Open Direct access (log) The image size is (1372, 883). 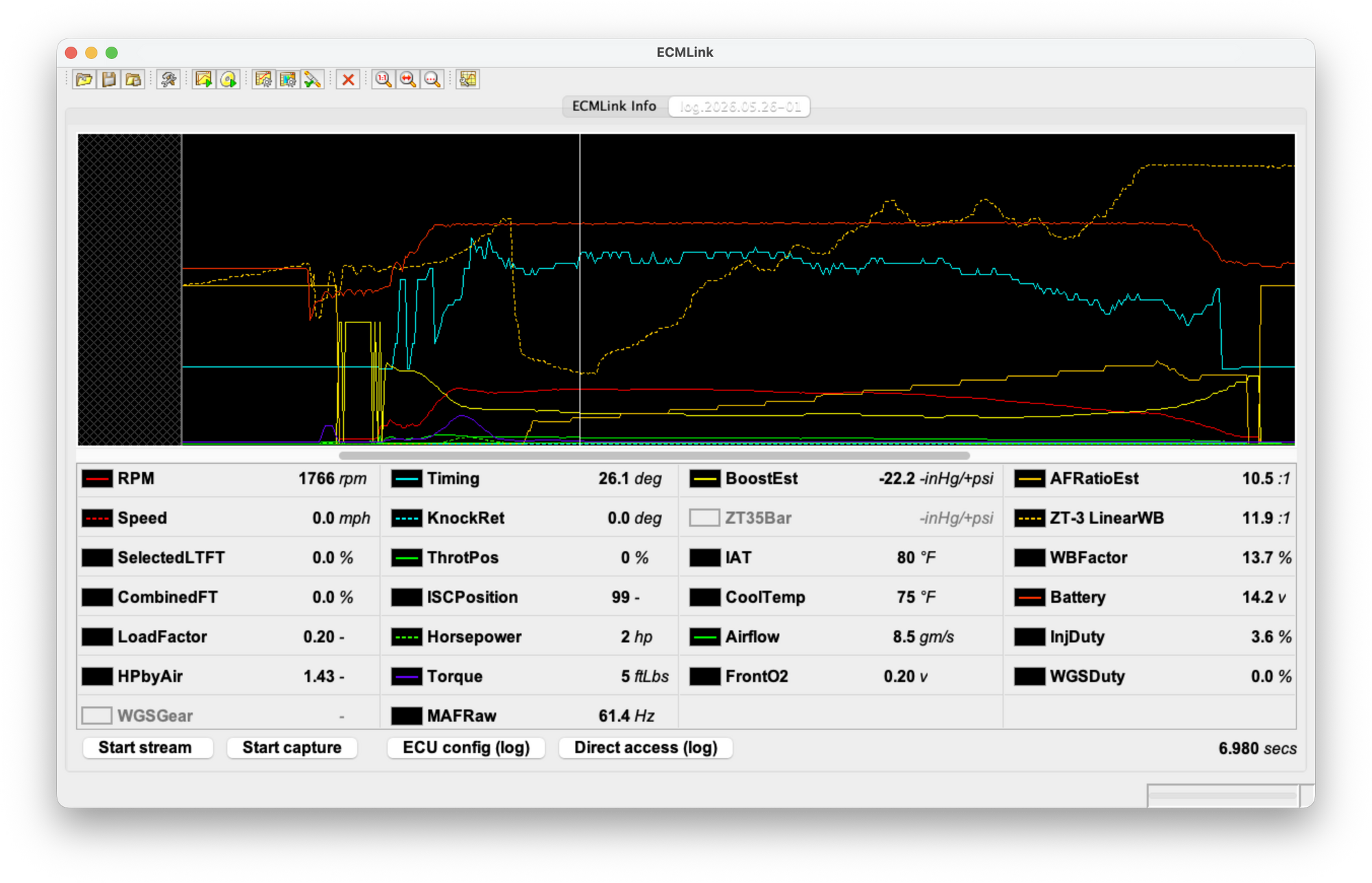(646, 747)
